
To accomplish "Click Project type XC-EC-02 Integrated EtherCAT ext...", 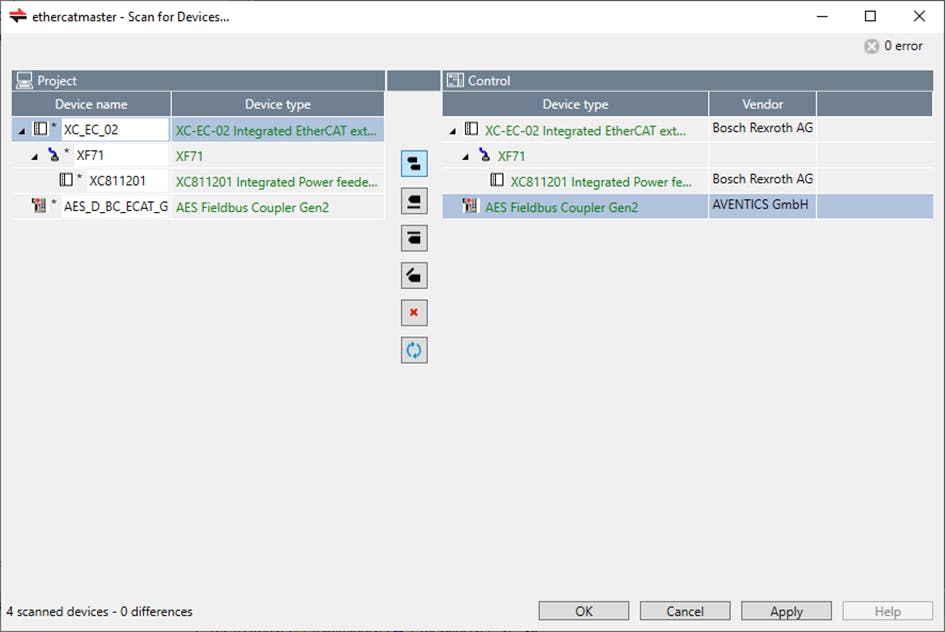I will coord(277,131).
